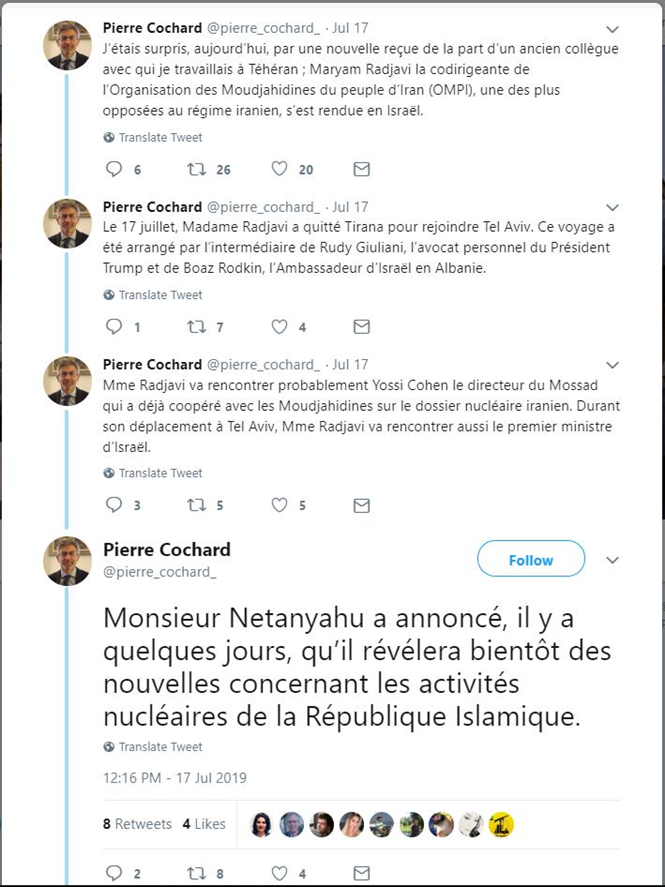Image resolution: width=665 pixels, height=887 pixels.
Task: Share the second tweet via Direct Message
Action: click(361, 327)
